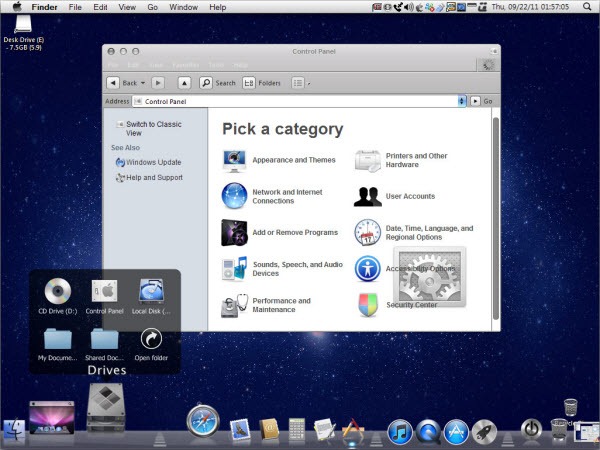Open Address Book in the dock

pos(269,429)
